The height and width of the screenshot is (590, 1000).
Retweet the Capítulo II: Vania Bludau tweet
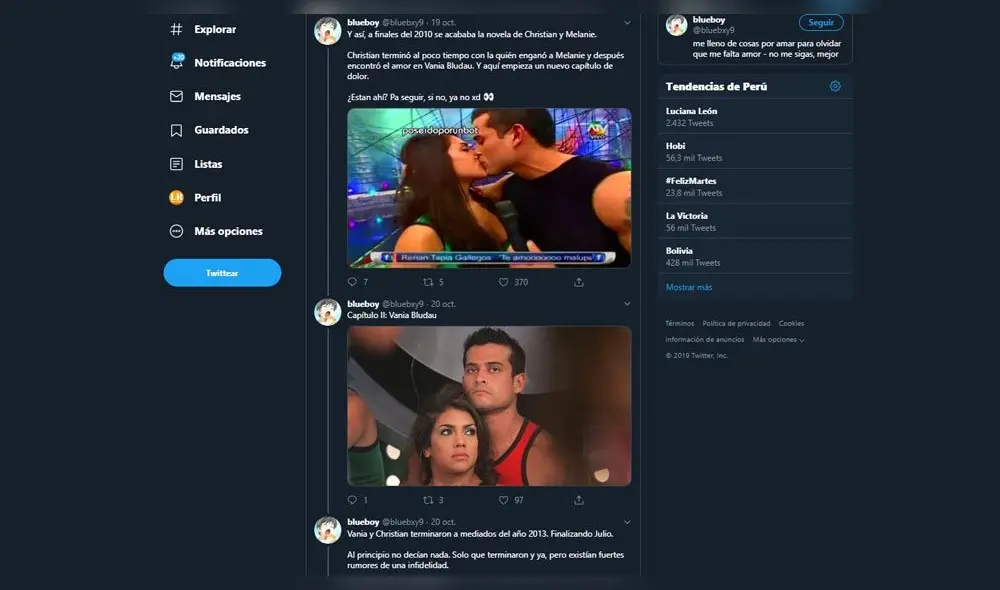[x=427, y=499]
